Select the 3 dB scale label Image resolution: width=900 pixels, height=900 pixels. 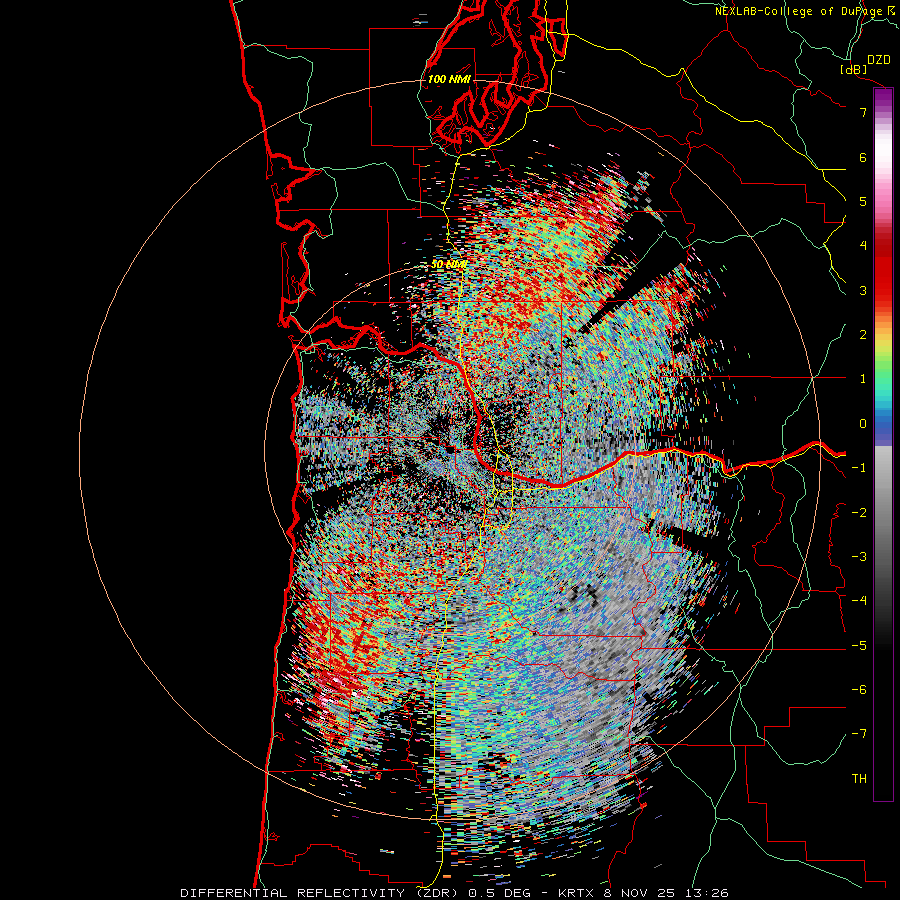point(863,290)
